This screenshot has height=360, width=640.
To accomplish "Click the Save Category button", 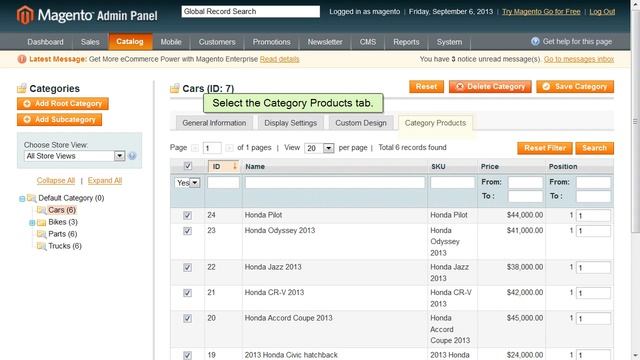I will pos(575,87).
